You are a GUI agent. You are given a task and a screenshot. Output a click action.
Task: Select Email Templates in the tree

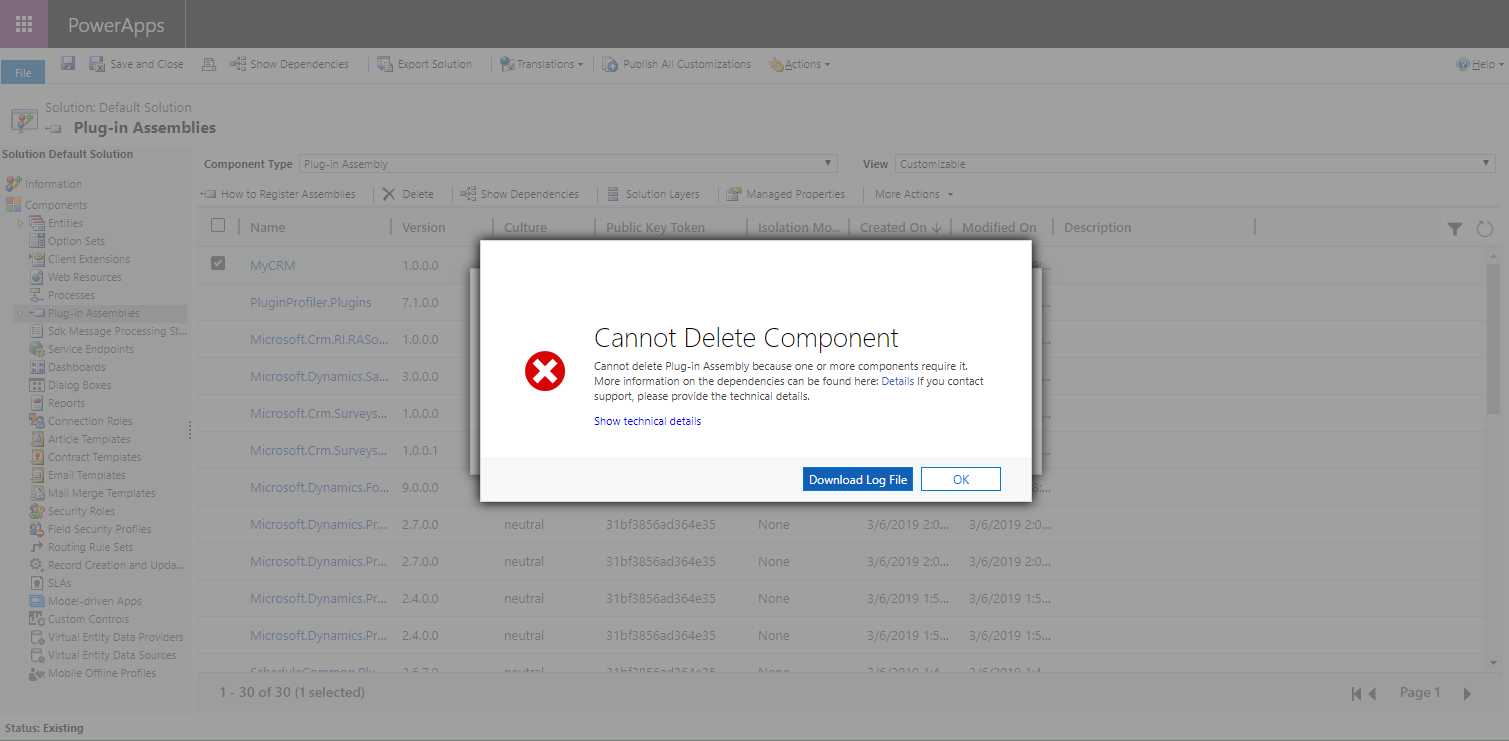(87, 475)
